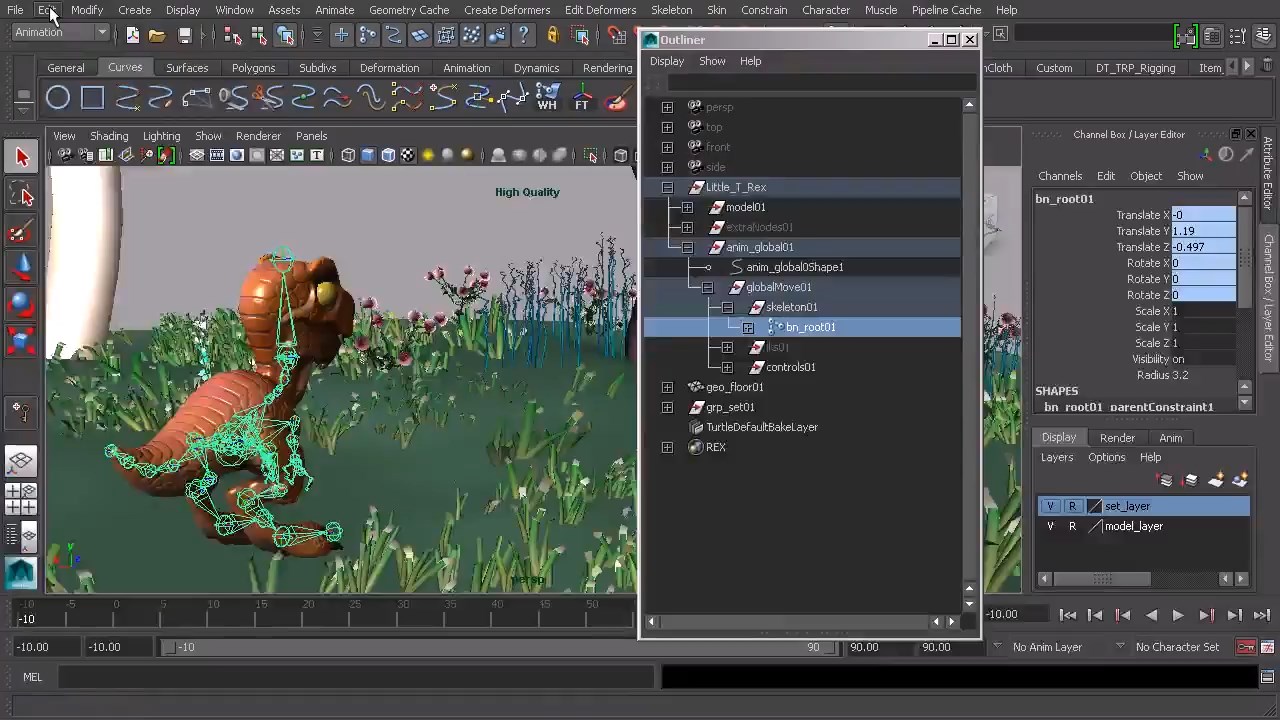The image size is (1280, 720).
Task: Move selected layer down icon
Action: coord(1190,481)
